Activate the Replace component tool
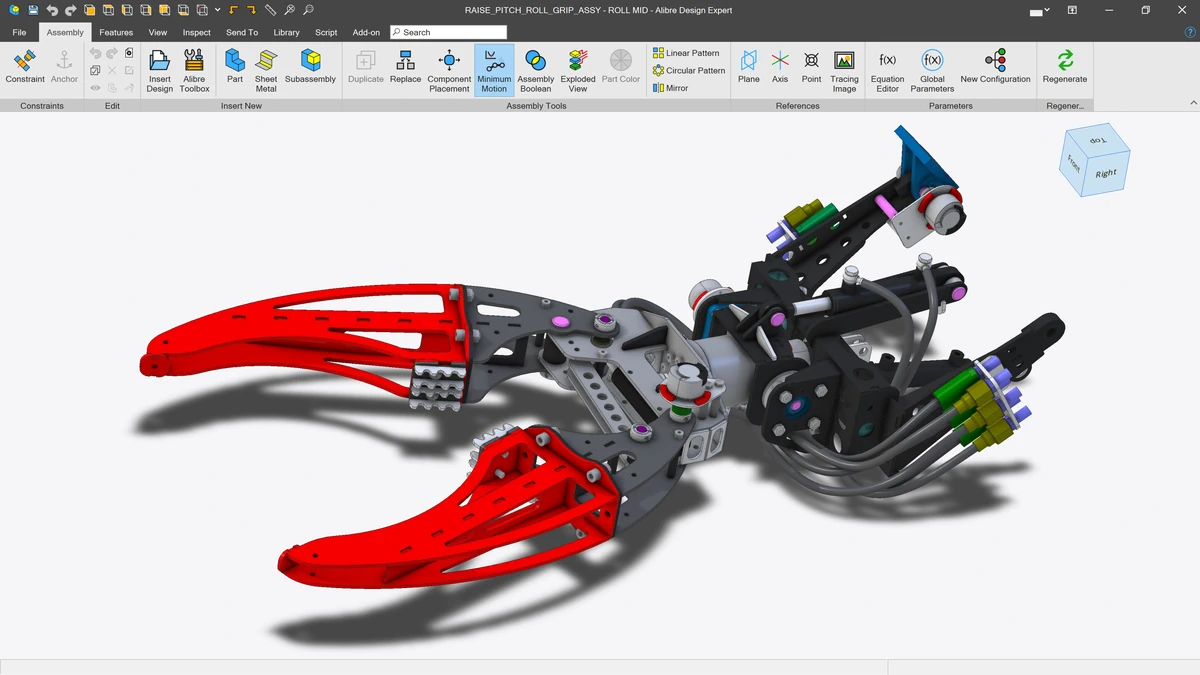The height and width of the screenshot is (675, 1200). pyautogui.click(x=405, y=68)
